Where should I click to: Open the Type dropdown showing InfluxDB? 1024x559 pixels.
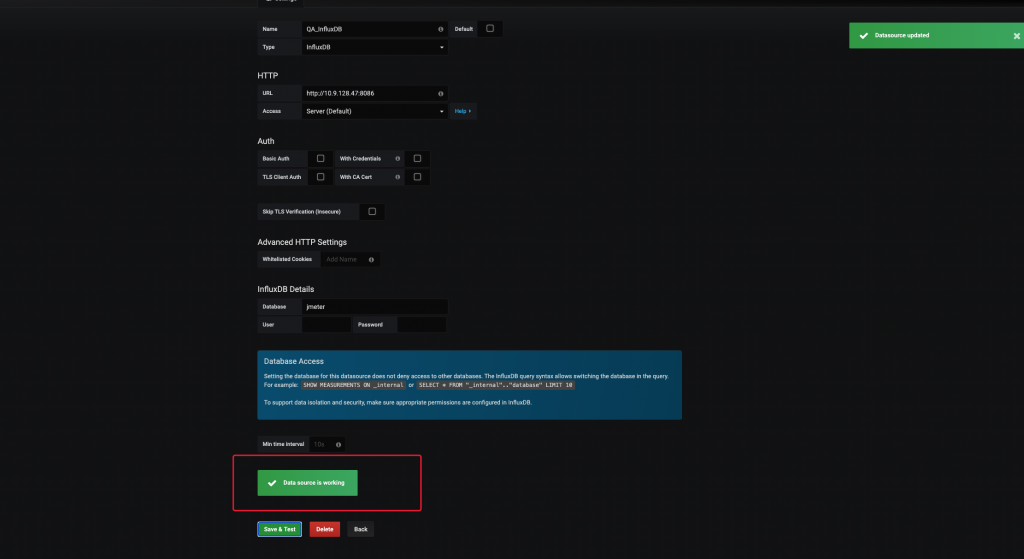click(375, 47)
